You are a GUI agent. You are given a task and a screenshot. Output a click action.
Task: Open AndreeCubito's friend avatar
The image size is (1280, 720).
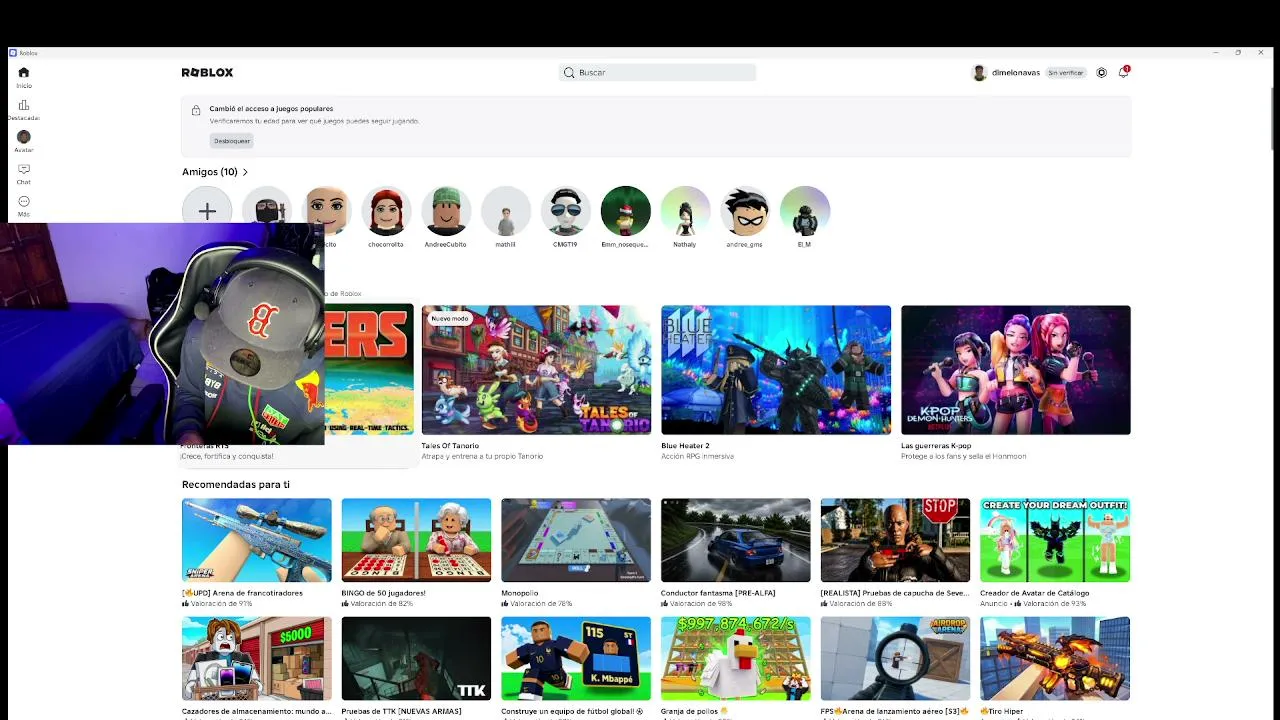click(x=446, y=211)
